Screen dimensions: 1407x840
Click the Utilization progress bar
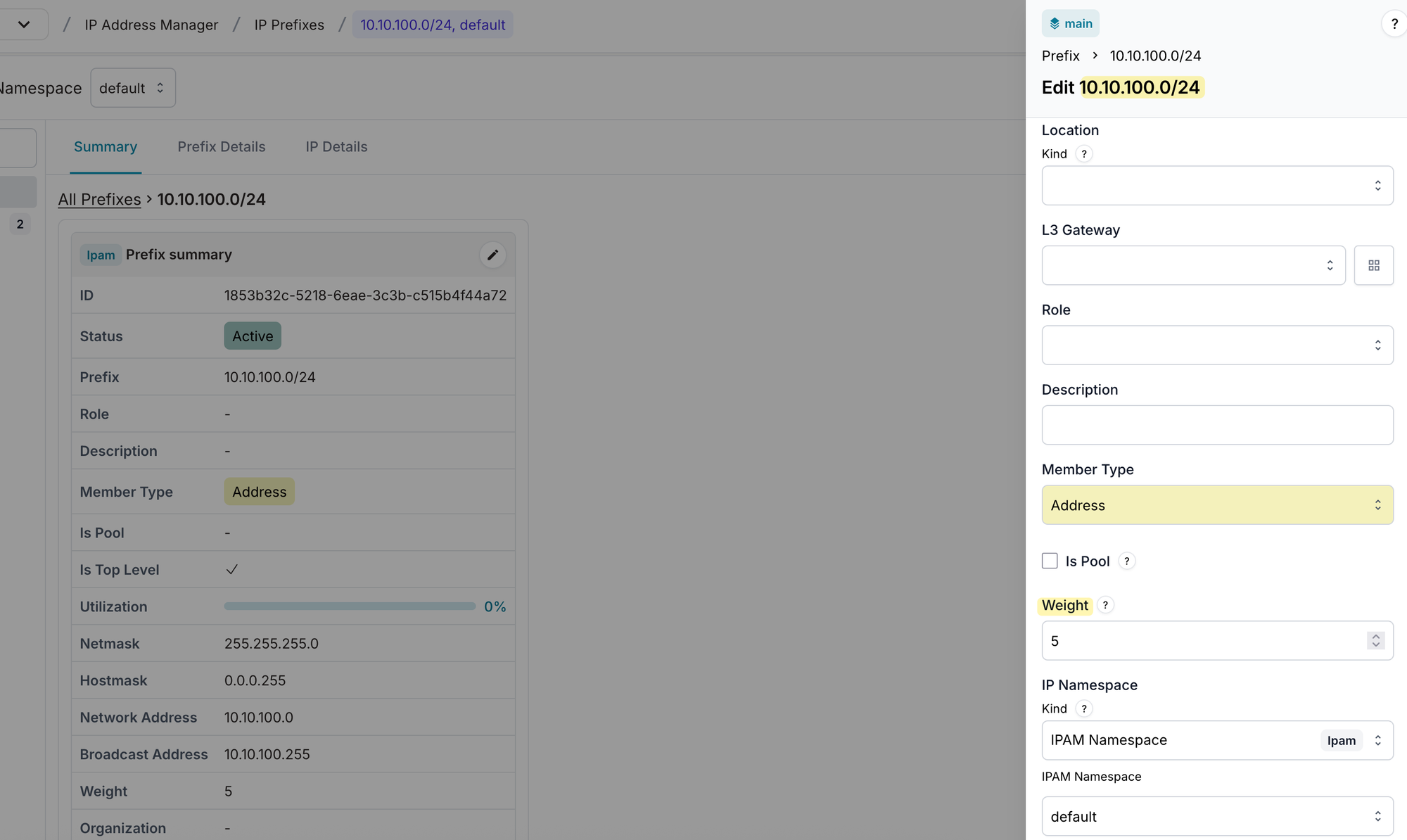350,606
